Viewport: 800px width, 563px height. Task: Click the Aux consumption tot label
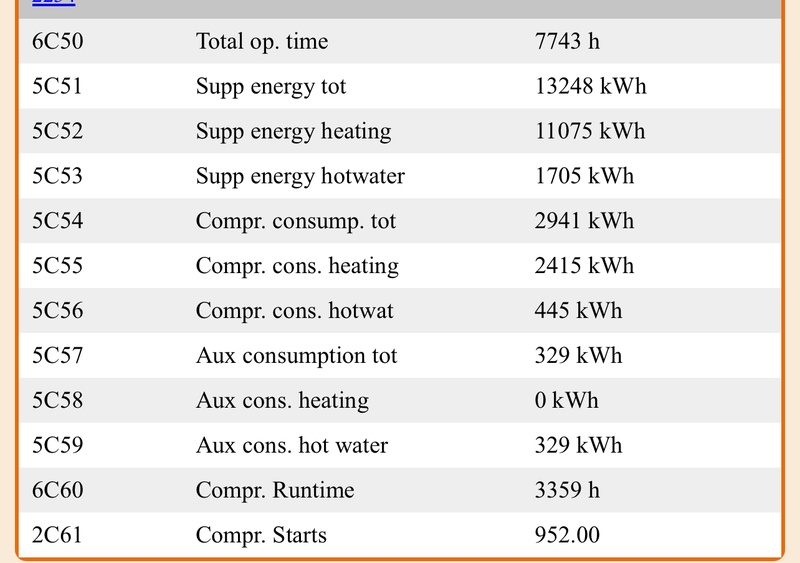pos(297,356)
